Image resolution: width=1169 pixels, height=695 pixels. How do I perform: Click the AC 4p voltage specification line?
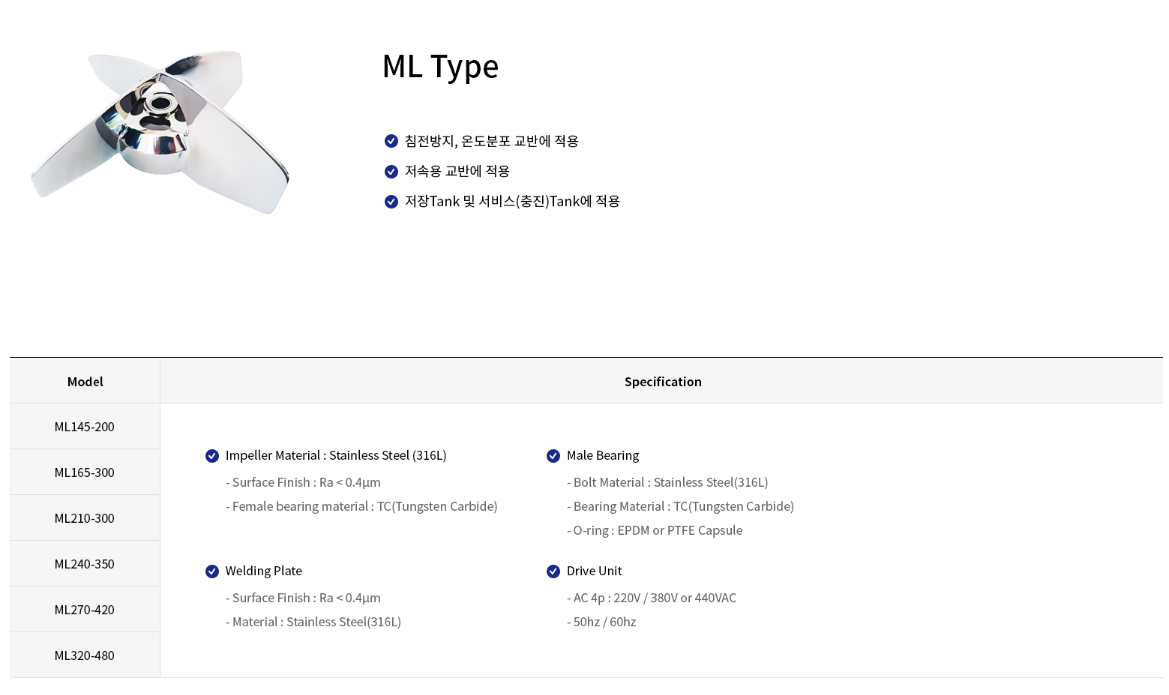coord(651,598)
